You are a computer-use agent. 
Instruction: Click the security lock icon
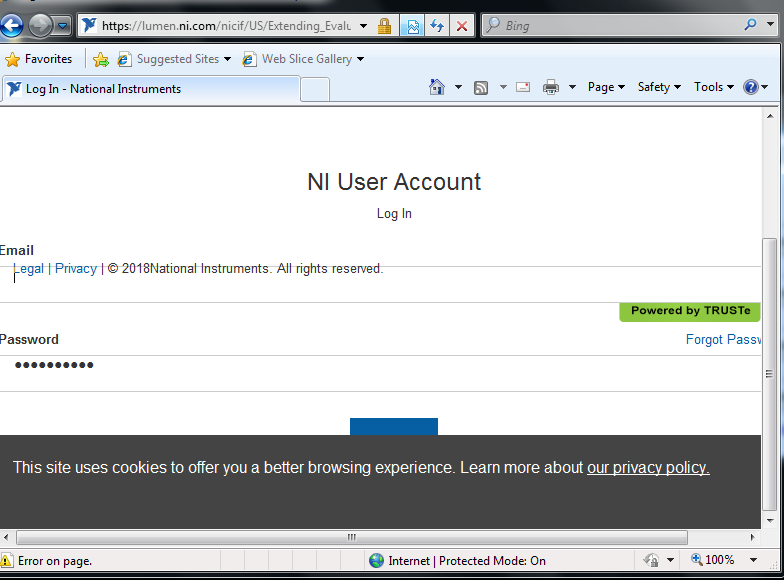[384, 26]
